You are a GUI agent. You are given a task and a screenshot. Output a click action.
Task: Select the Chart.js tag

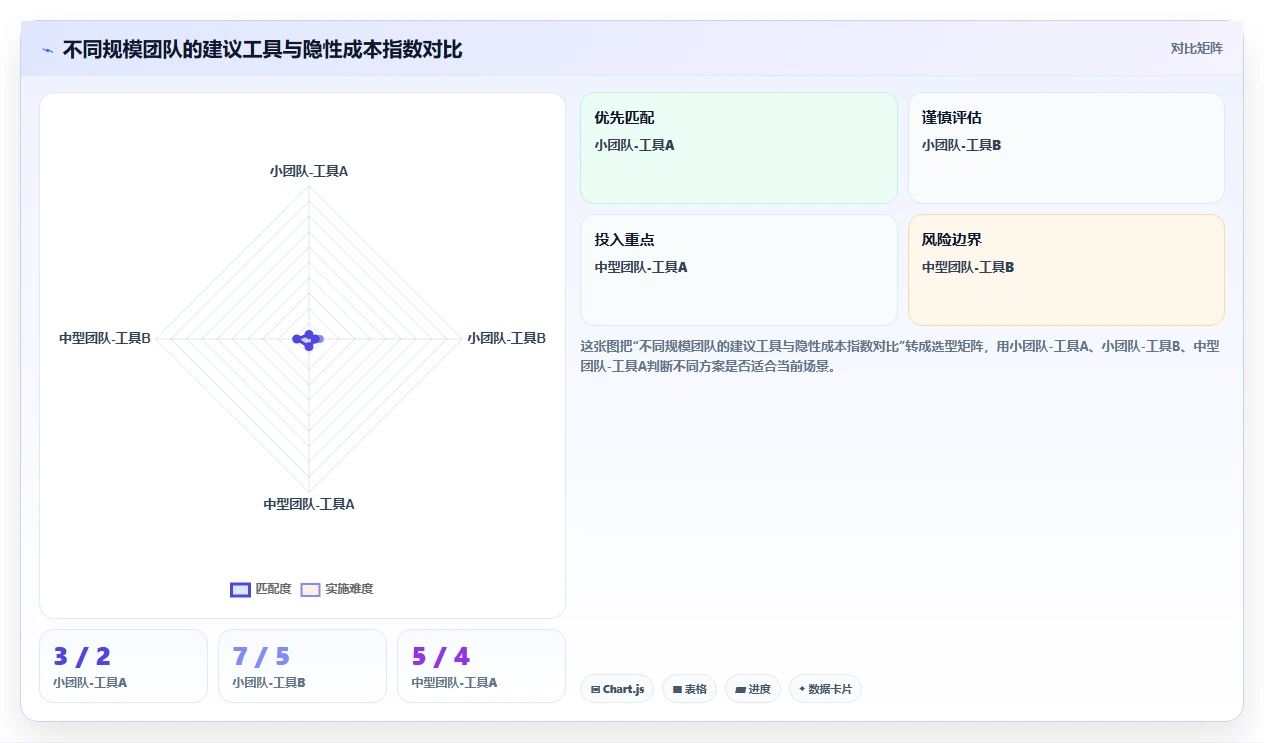pos(617,689)
